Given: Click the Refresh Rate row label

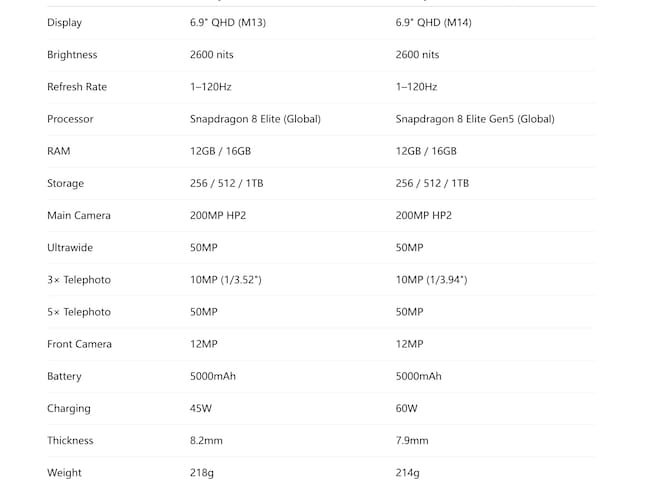Looking at the screenshot, I should (76, 87).
